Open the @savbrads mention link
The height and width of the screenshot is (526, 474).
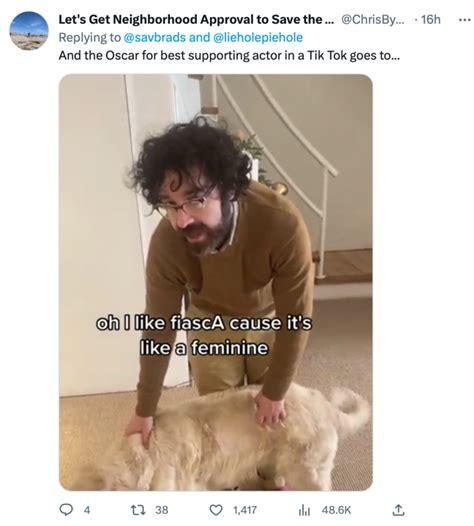pyautogui.click(x=155, y=37)
